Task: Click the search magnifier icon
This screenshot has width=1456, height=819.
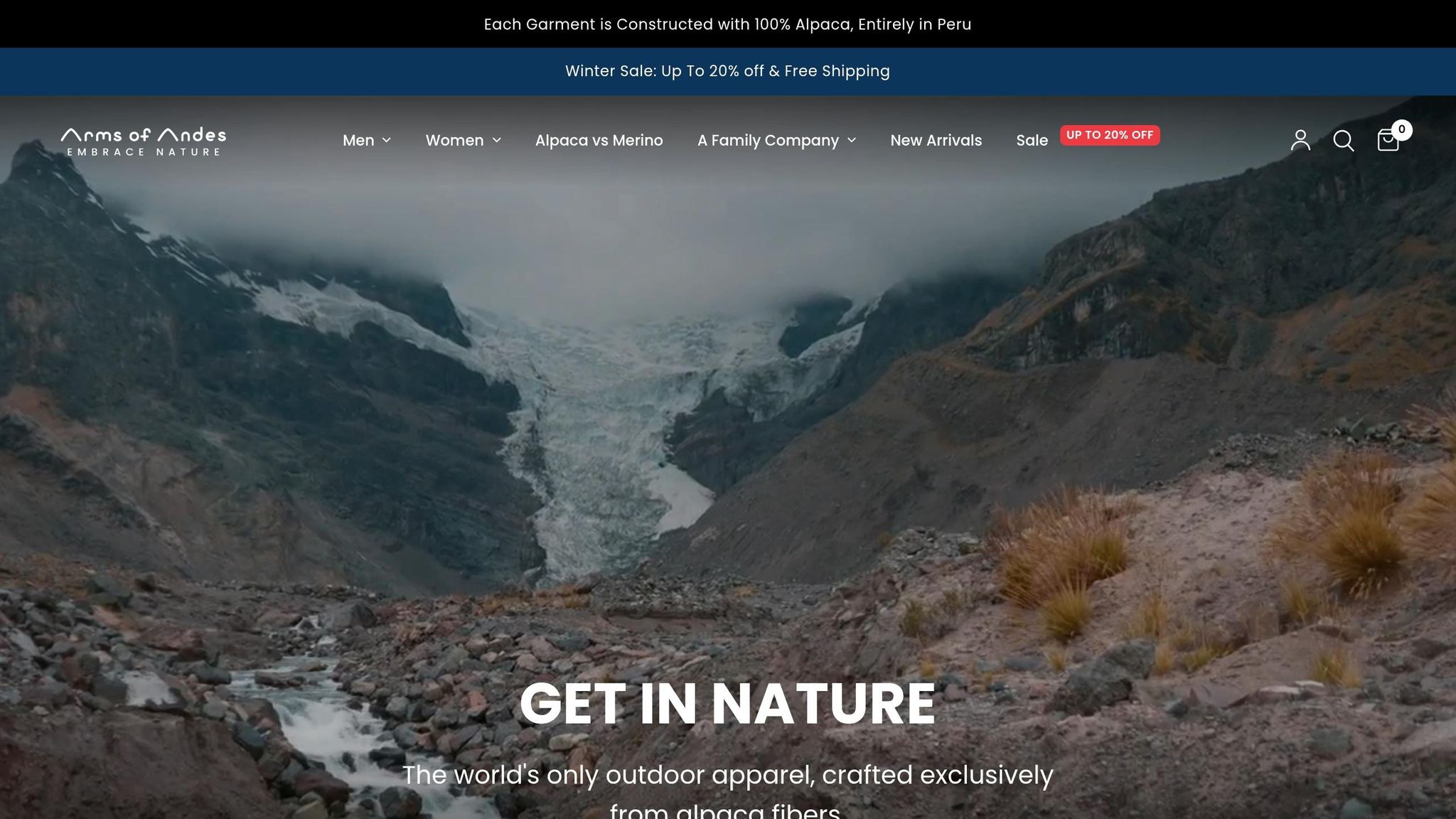Action: [x=1343, y=140]
